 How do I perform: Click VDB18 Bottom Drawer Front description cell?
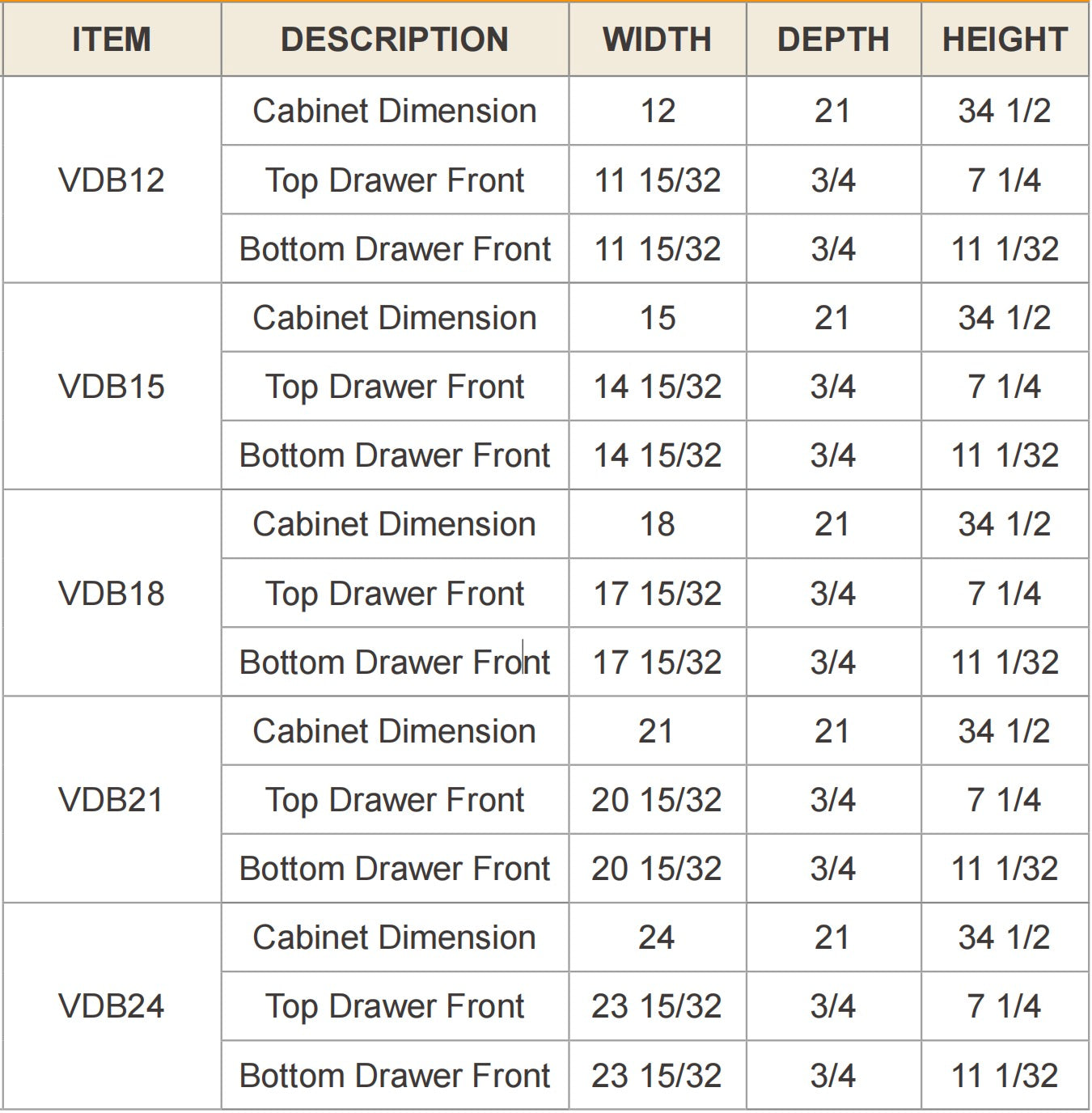coord(395,662)
